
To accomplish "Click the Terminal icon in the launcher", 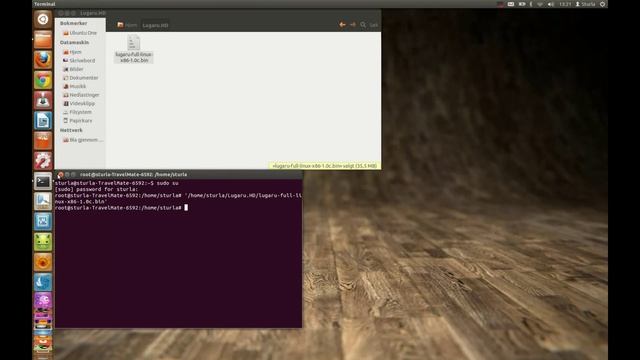I will point(43,181).
